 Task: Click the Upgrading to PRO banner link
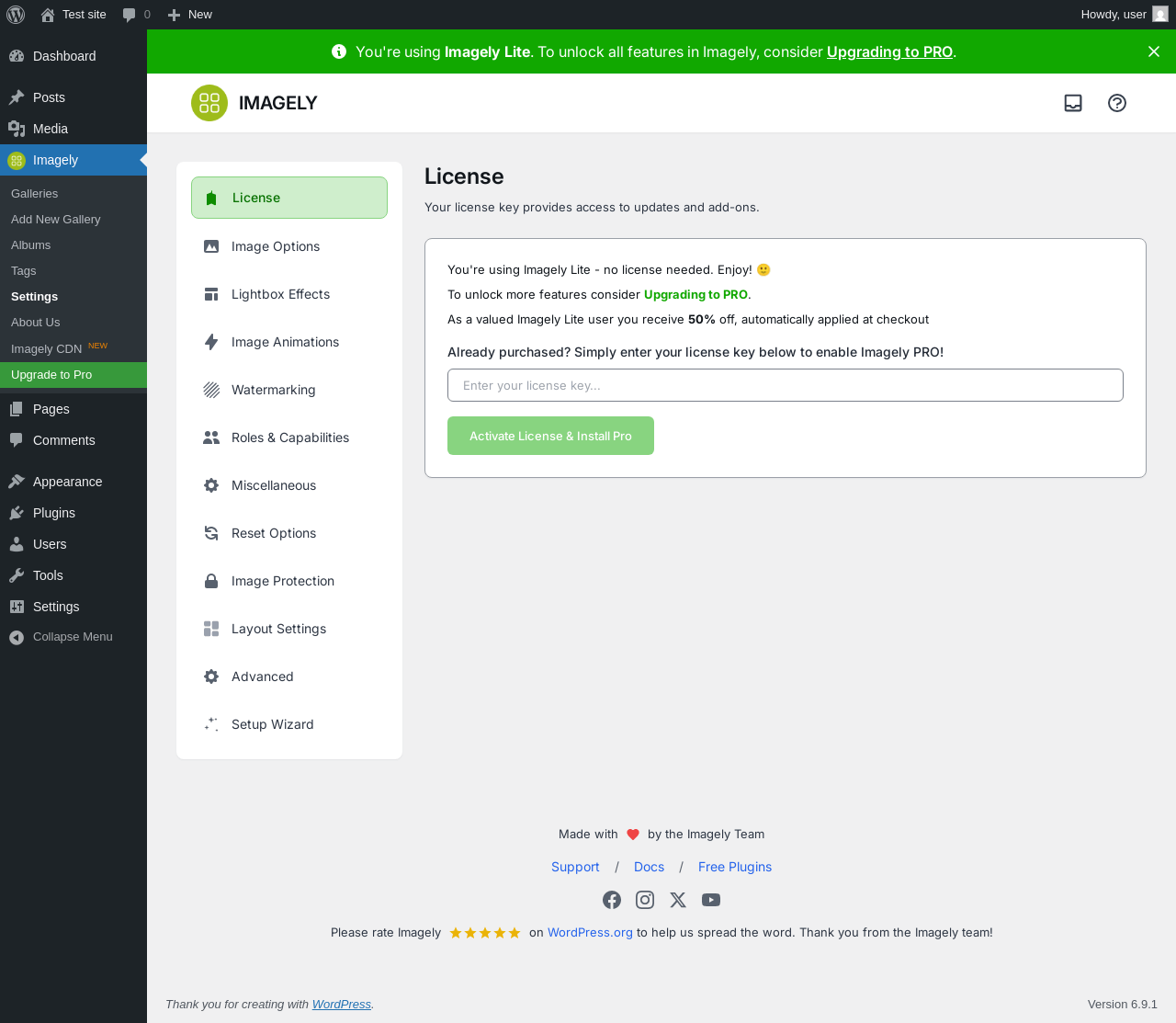coord(889,51)
